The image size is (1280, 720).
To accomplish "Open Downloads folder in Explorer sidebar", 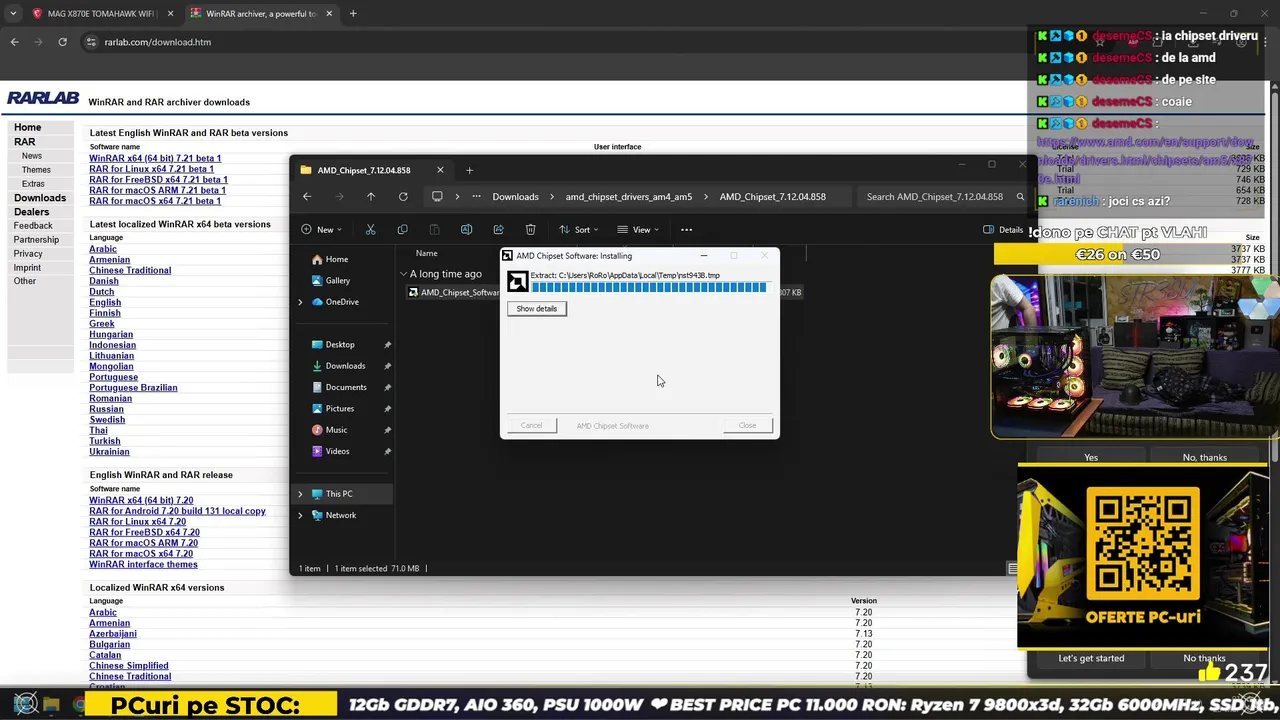I will point(345,366).
